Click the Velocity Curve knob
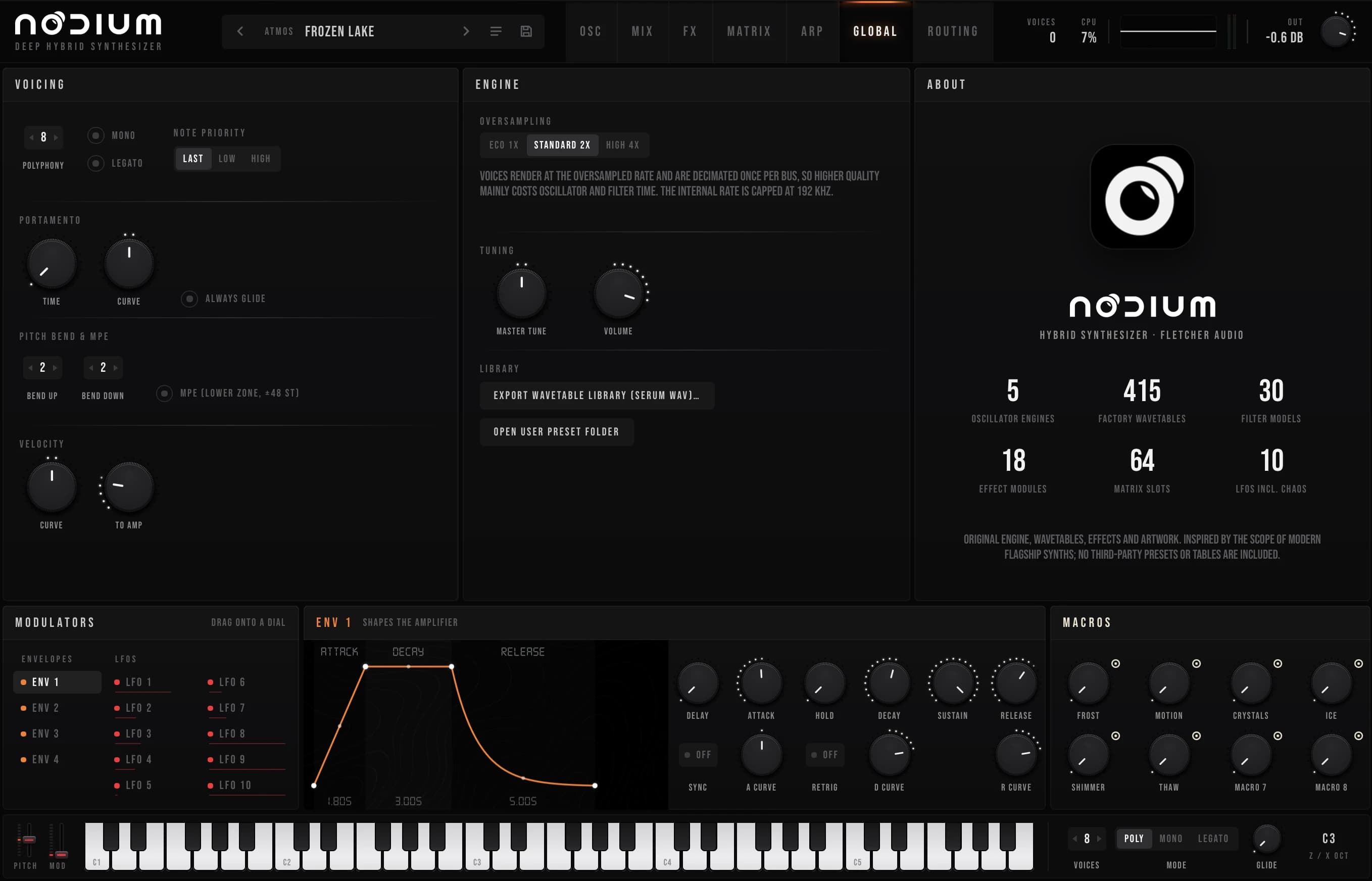 click(x=52, y=487)
